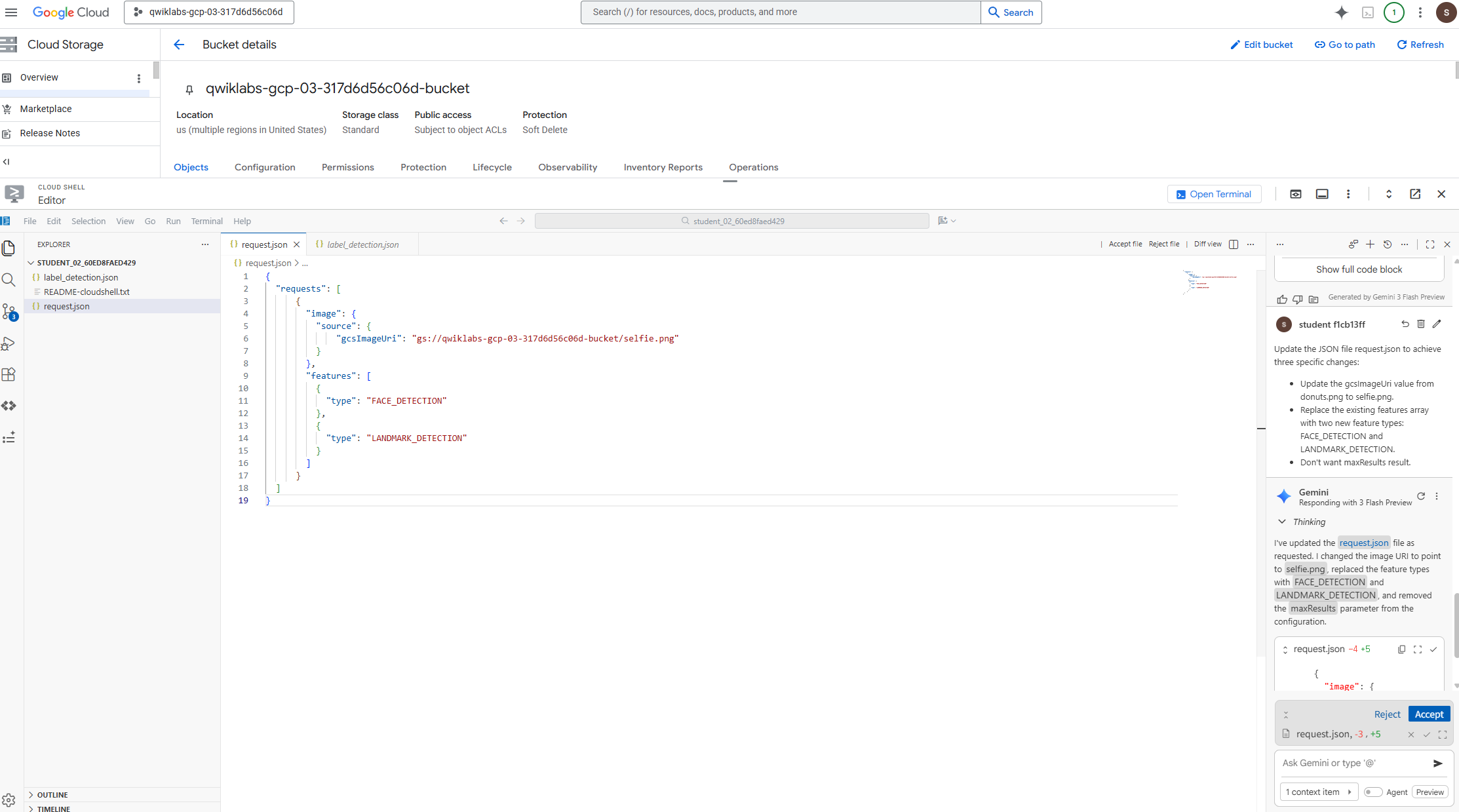Open Search icon in editor activity bar
The width and height of the screenshot is (1459, 812).
pyautogui.click(x=9, y=280)
